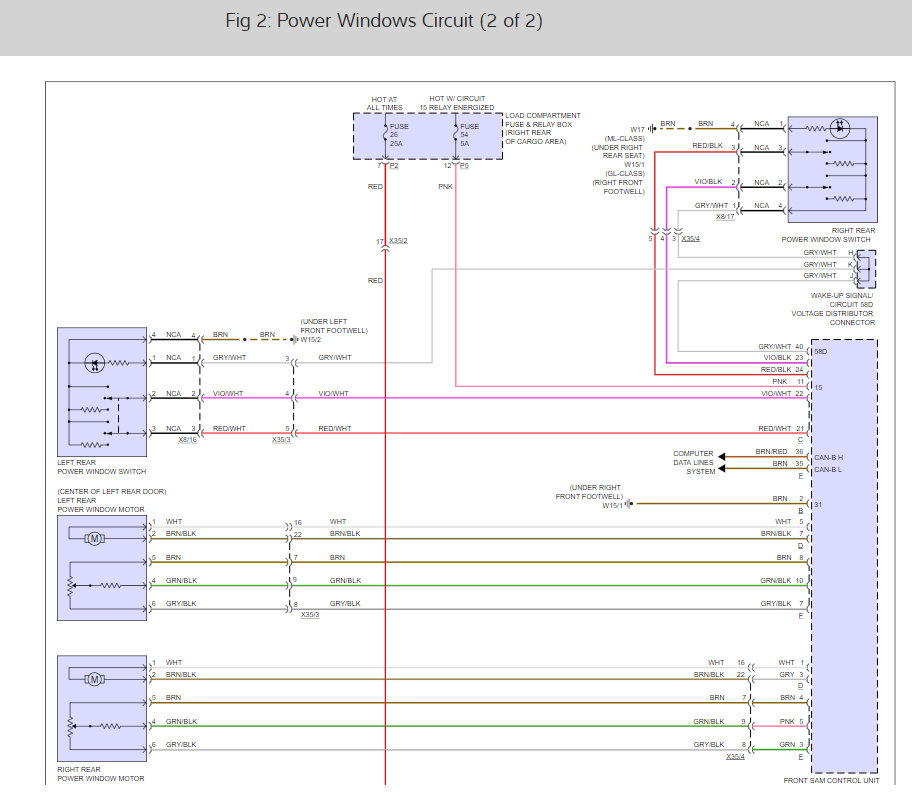Screen dimensions: 912x797
Task: Click the CAN-B H data line arrowhead
Action: [x=722, y=454]
